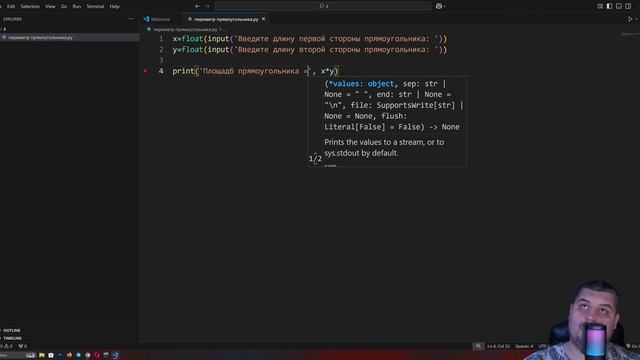Open the red Opera icon in taskbar
640x360 pixels.
tap(97, 355)
